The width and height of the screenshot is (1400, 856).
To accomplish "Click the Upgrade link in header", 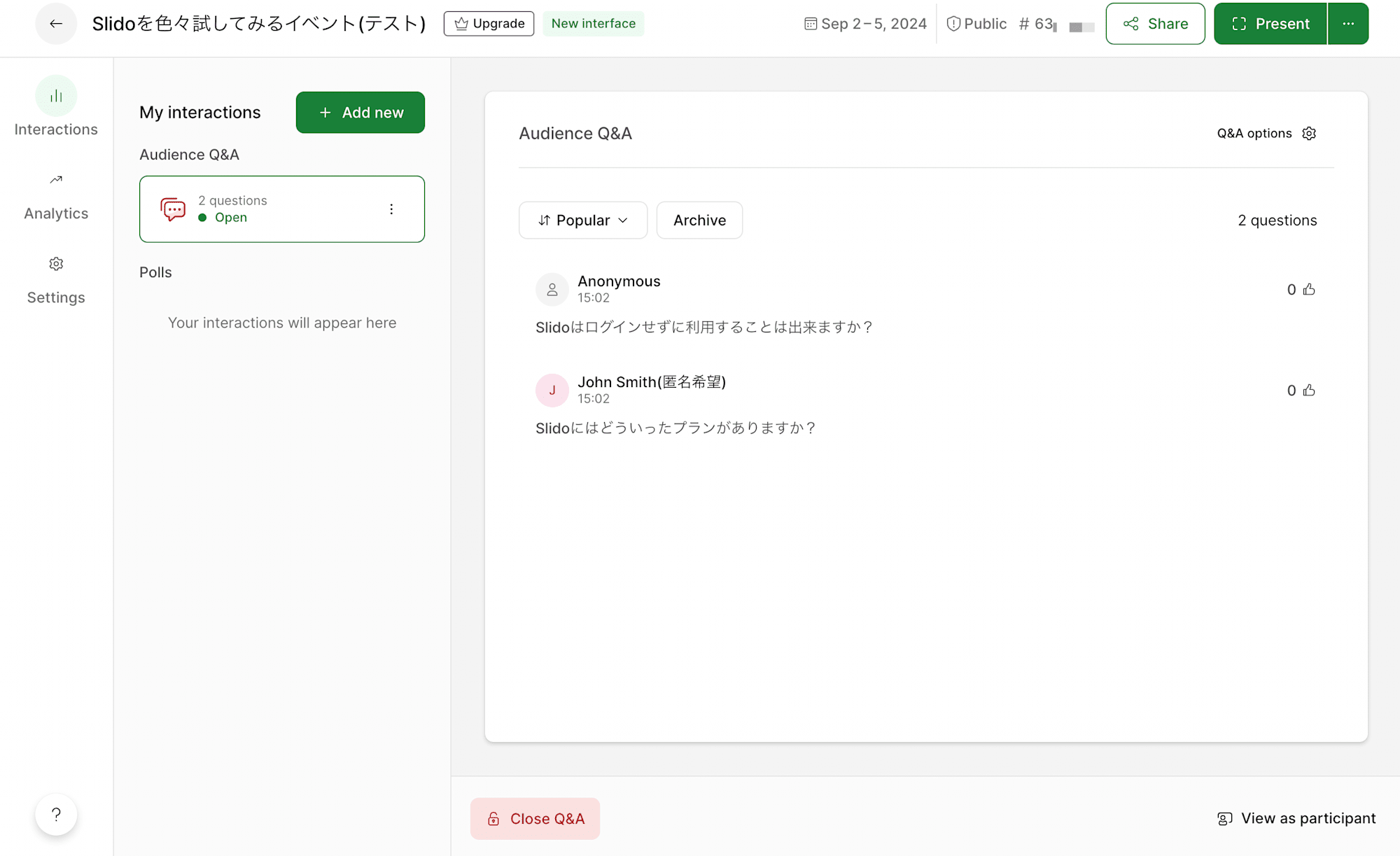I will tap(490, 23).
